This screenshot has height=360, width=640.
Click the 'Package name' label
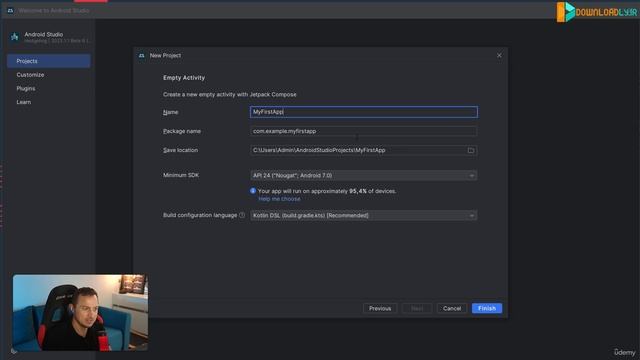click(182, 131)
